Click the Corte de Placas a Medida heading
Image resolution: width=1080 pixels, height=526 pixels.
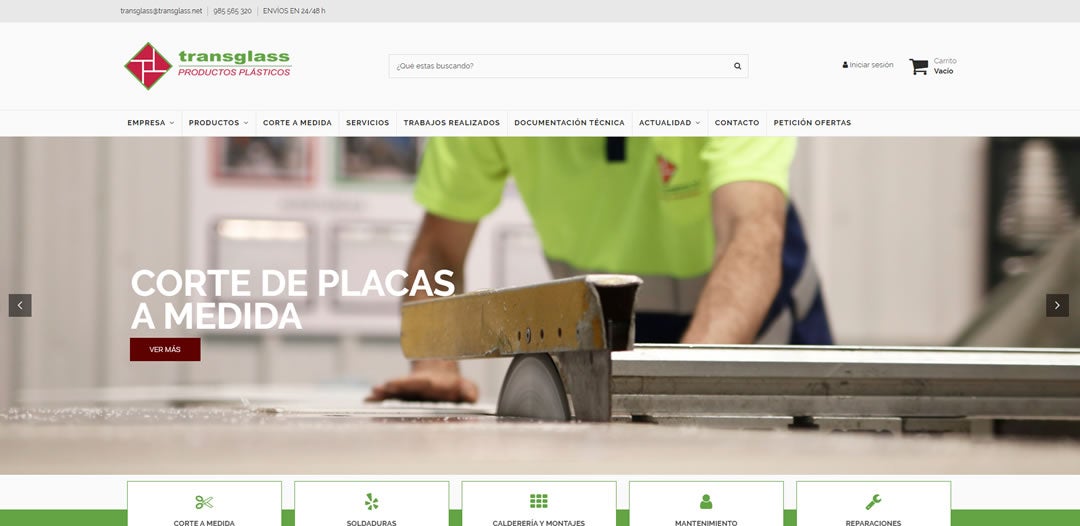click(x=293, y=299)
